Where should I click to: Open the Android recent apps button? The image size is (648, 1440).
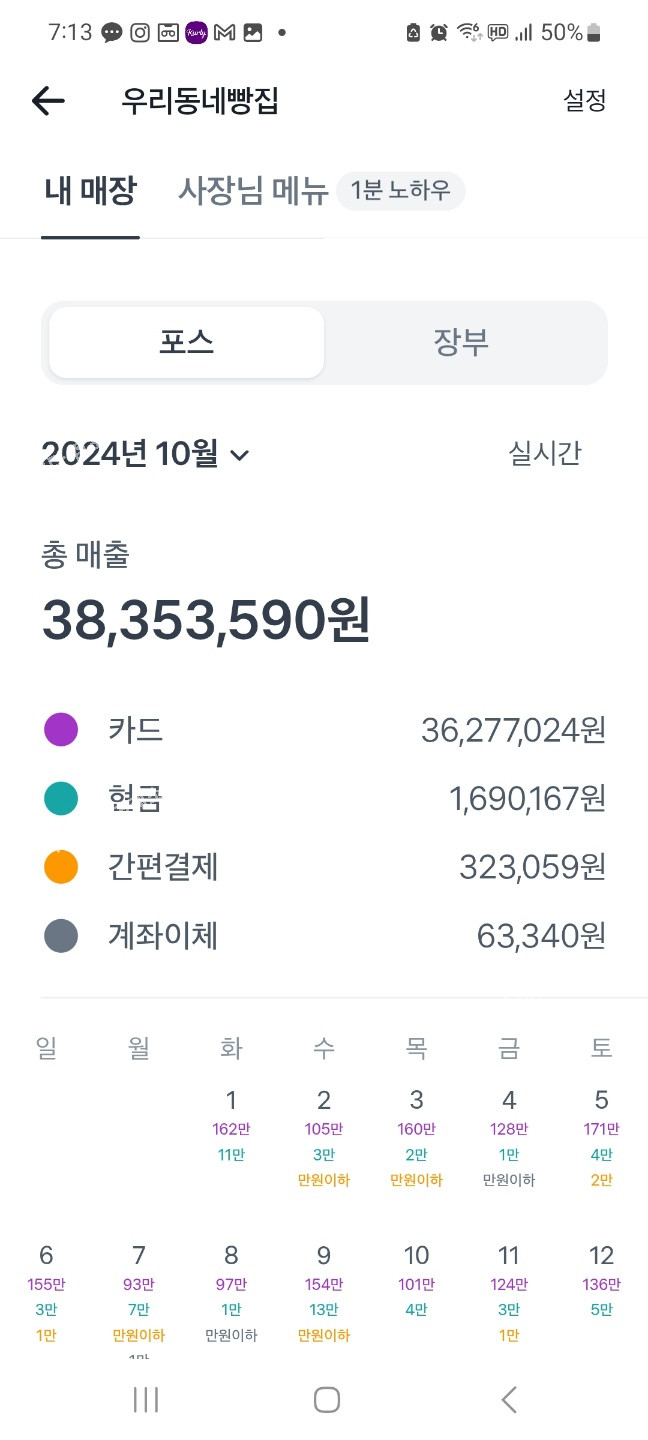[146, 1400]
